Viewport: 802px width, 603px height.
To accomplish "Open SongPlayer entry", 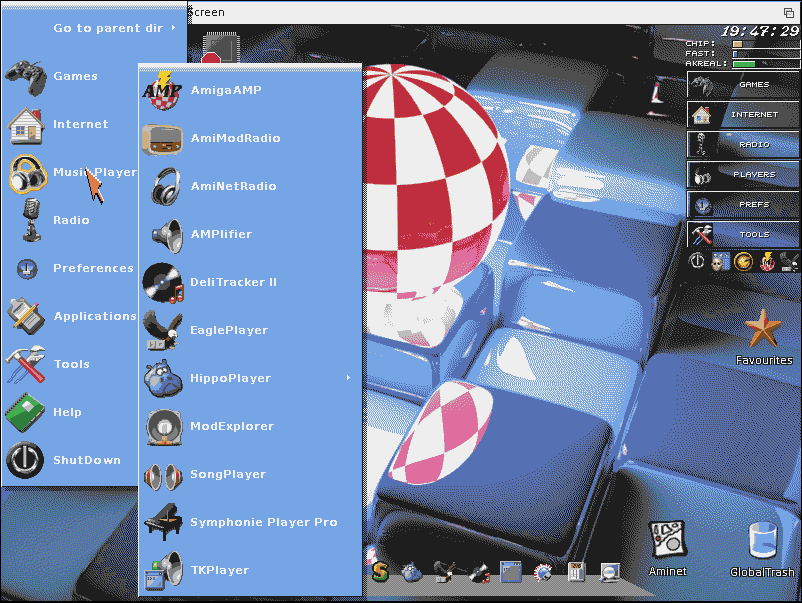I will 250,475.
